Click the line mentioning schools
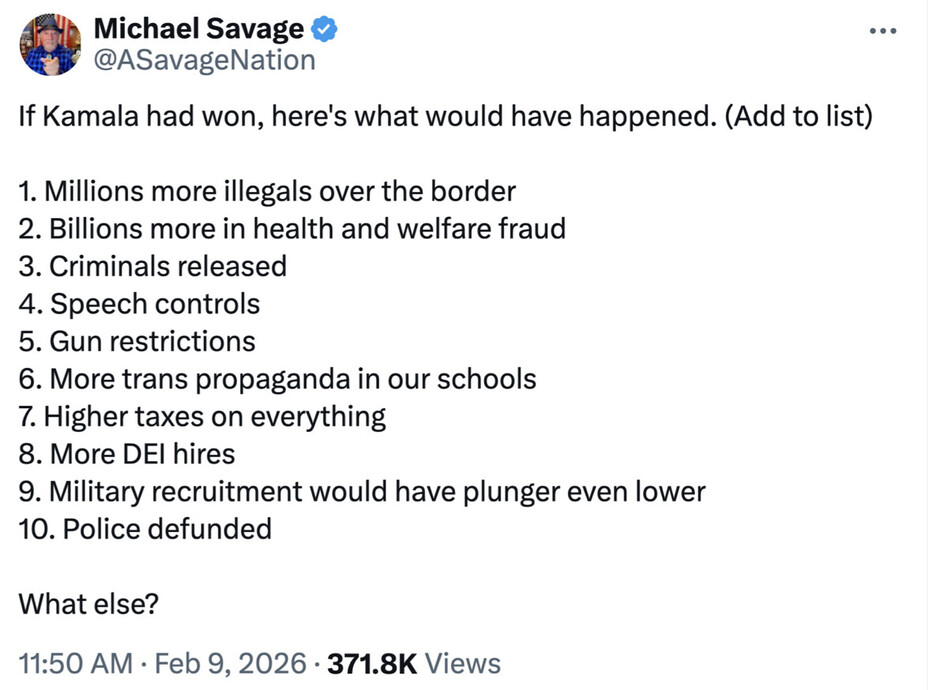The width and height of the screenshot is (928, 690). [278, 379]
